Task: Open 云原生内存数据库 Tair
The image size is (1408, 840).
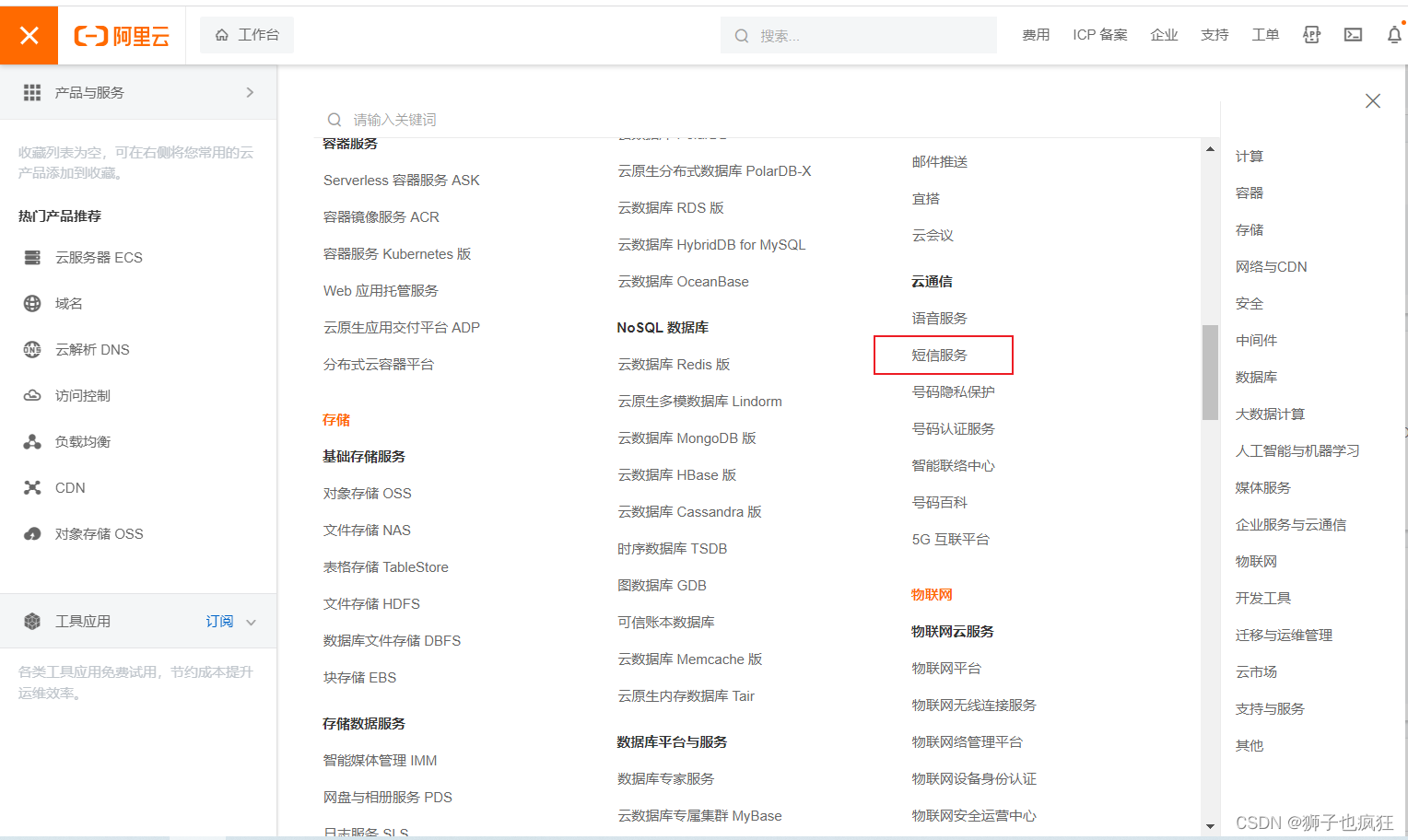Action: pos(686,695)
